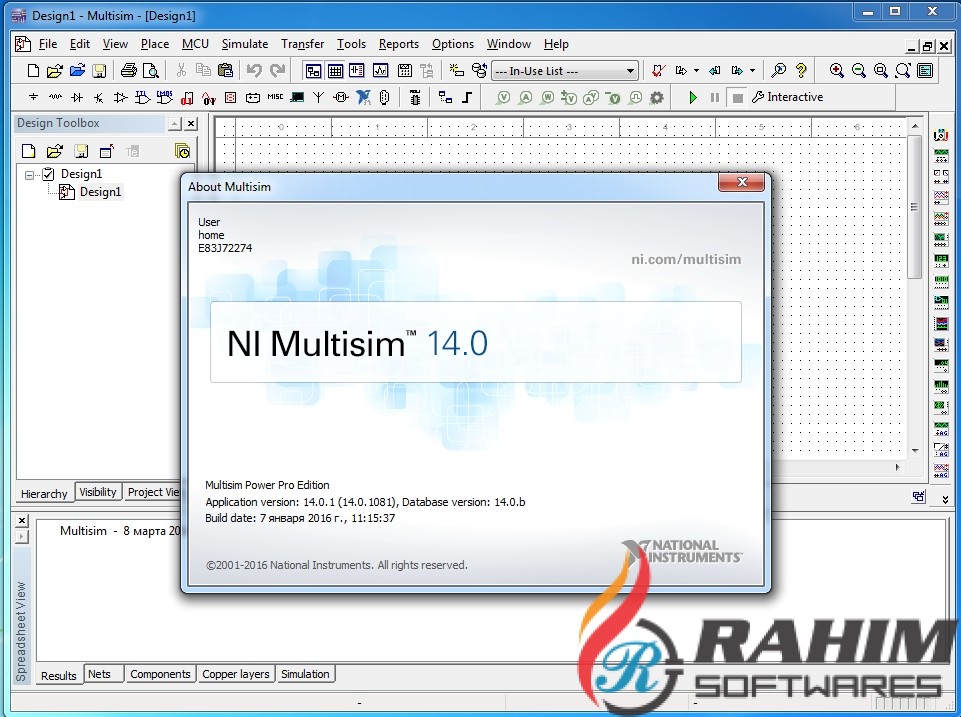Toggle the Spreadsheet View toolbar button
The height and width of the screenshot is (717, 961).
(335, 71)
